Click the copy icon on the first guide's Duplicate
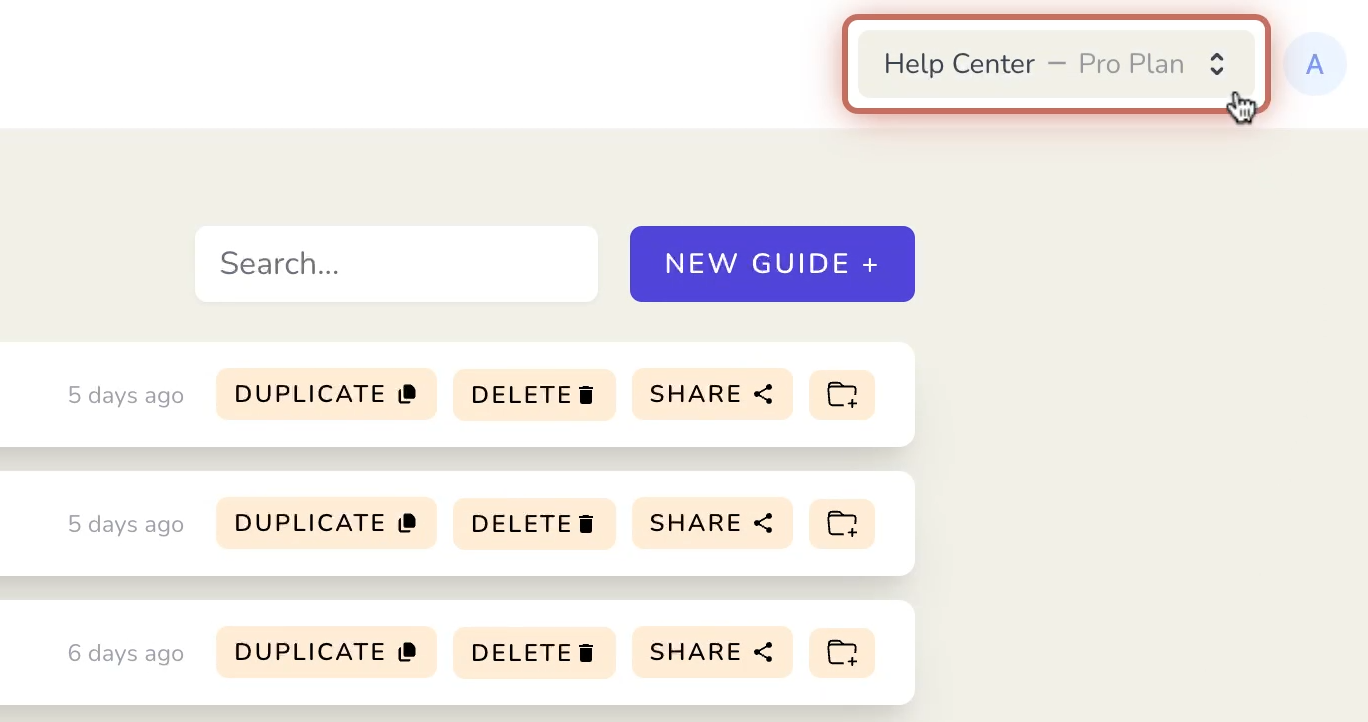 coord(407,394)
